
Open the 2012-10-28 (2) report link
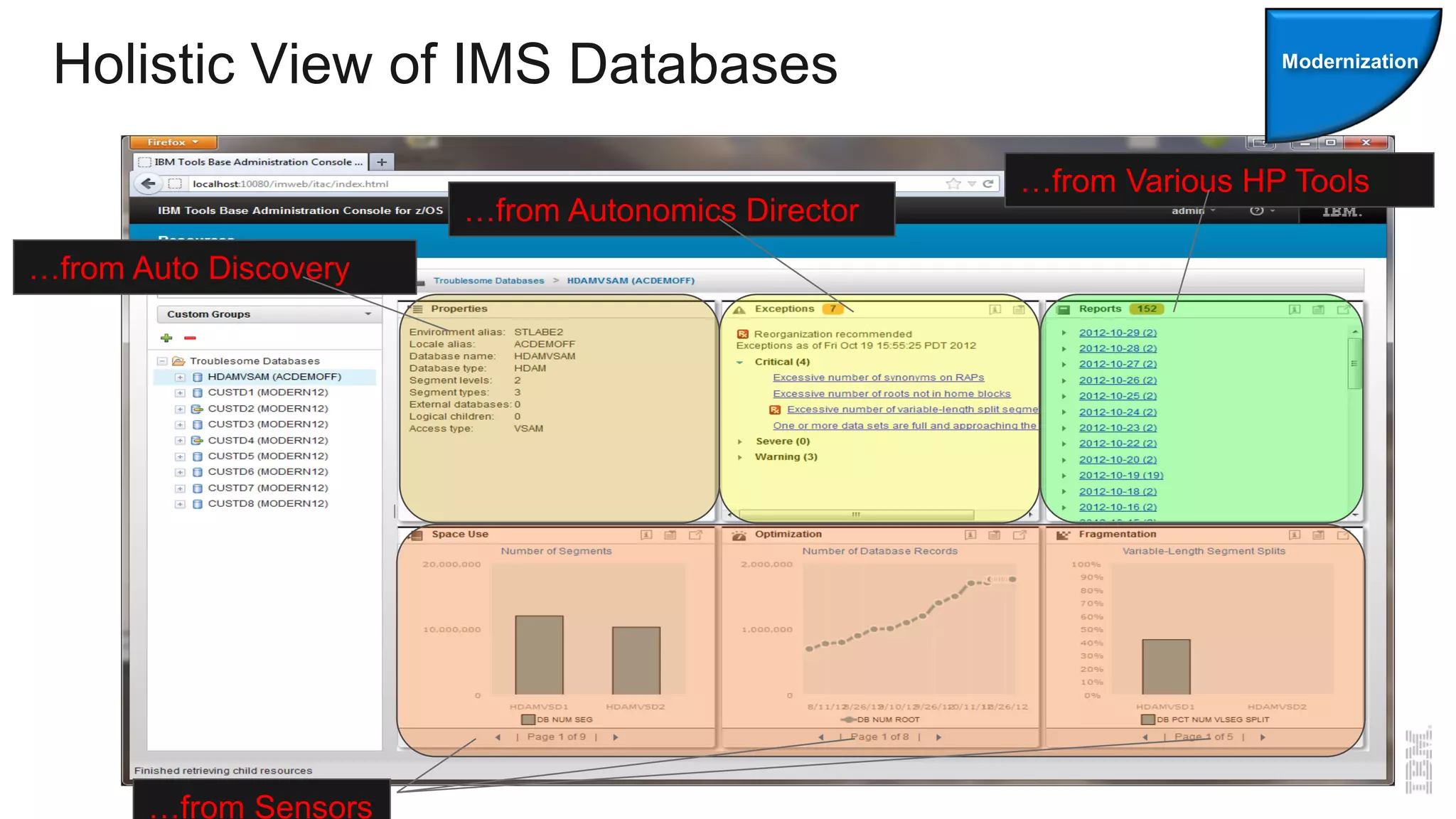point(1118,348)
